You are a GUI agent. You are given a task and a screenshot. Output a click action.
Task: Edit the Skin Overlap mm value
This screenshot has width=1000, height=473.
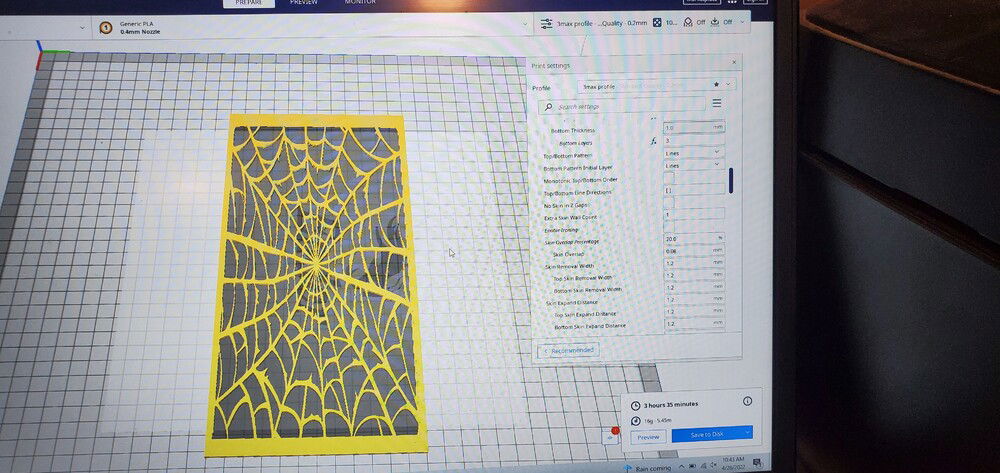[x=693, y=251]
